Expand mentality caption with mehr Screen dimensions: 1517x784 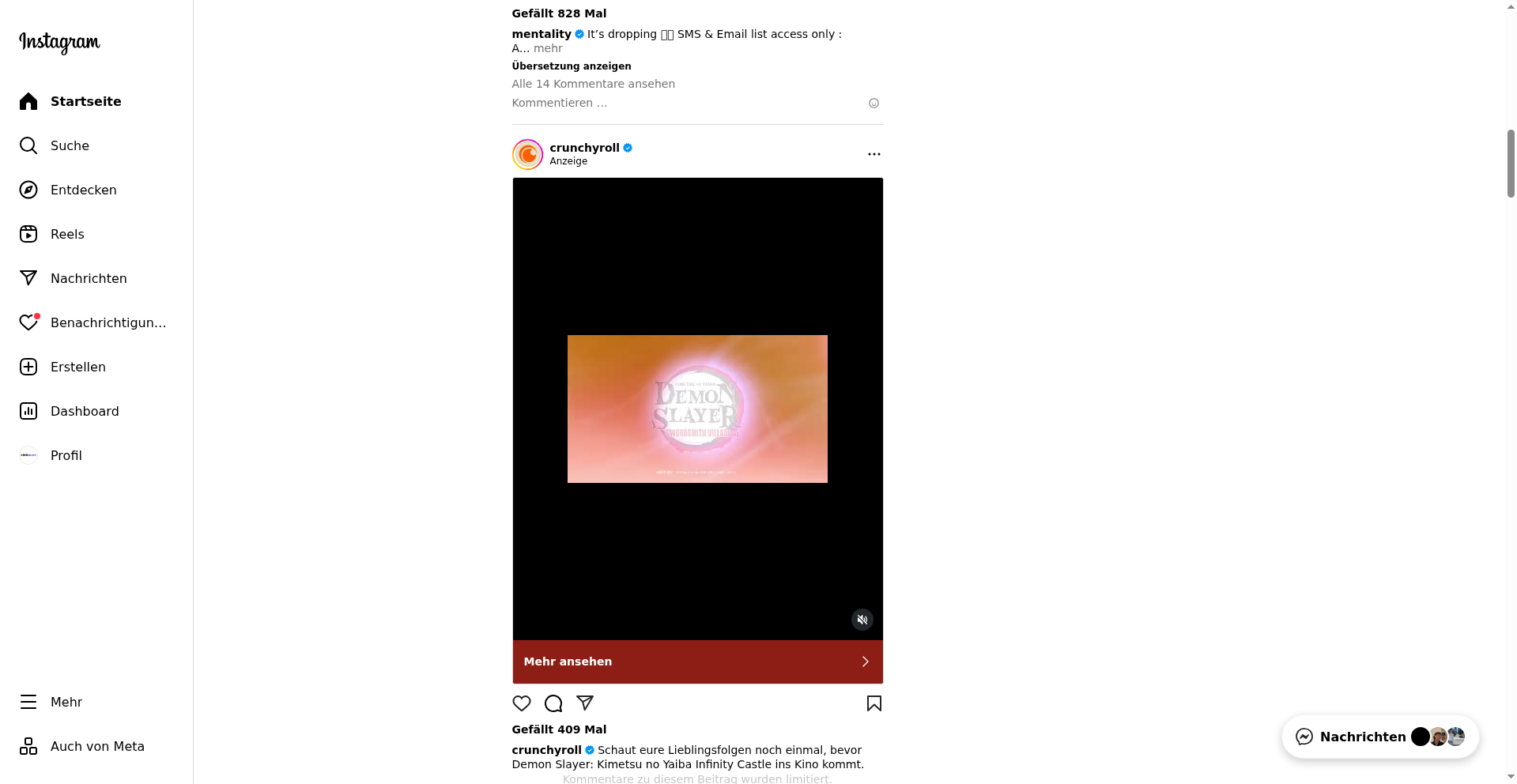548,48
